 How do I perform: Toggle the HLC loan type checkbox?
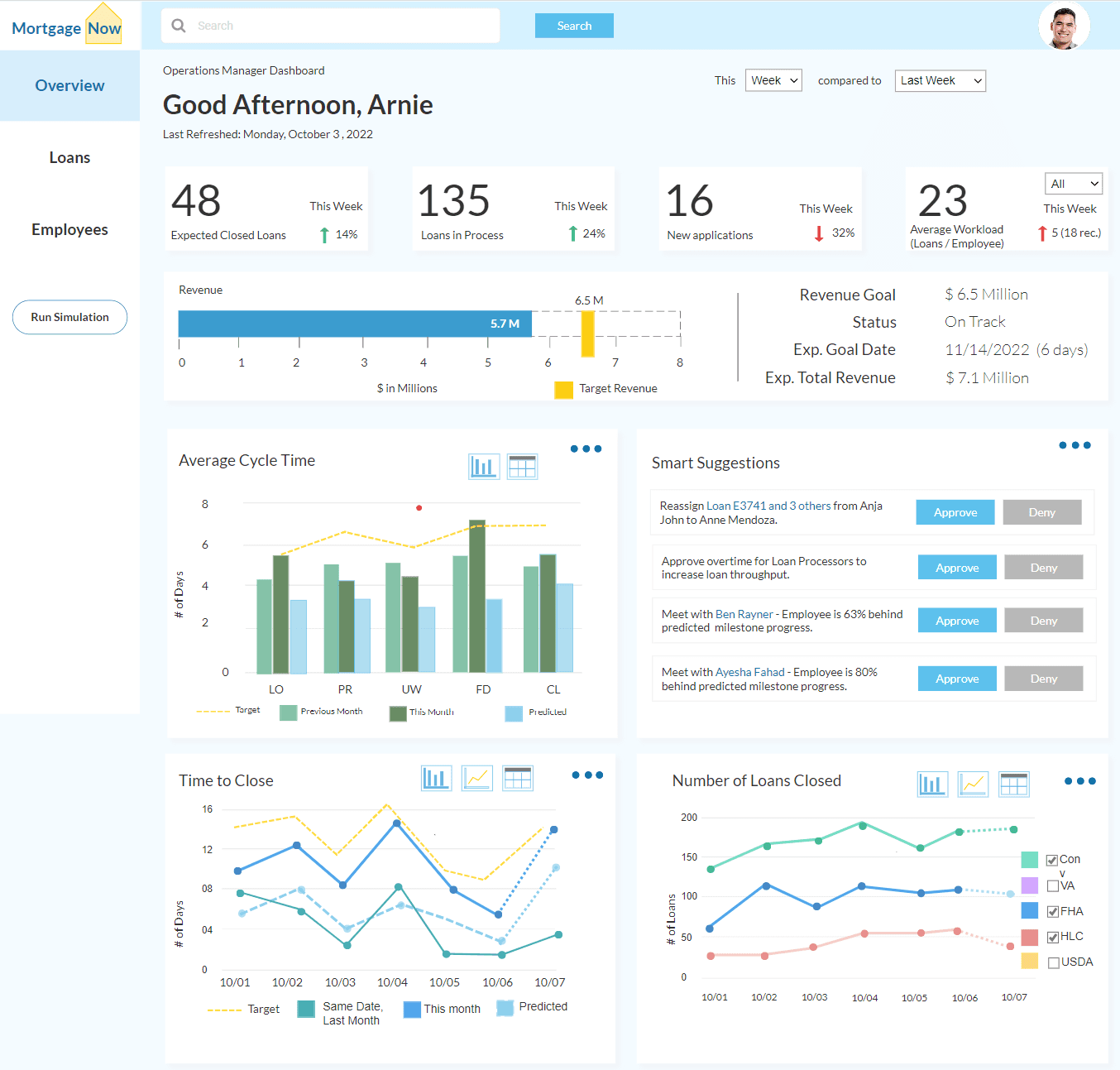(x=1053, y=937)
